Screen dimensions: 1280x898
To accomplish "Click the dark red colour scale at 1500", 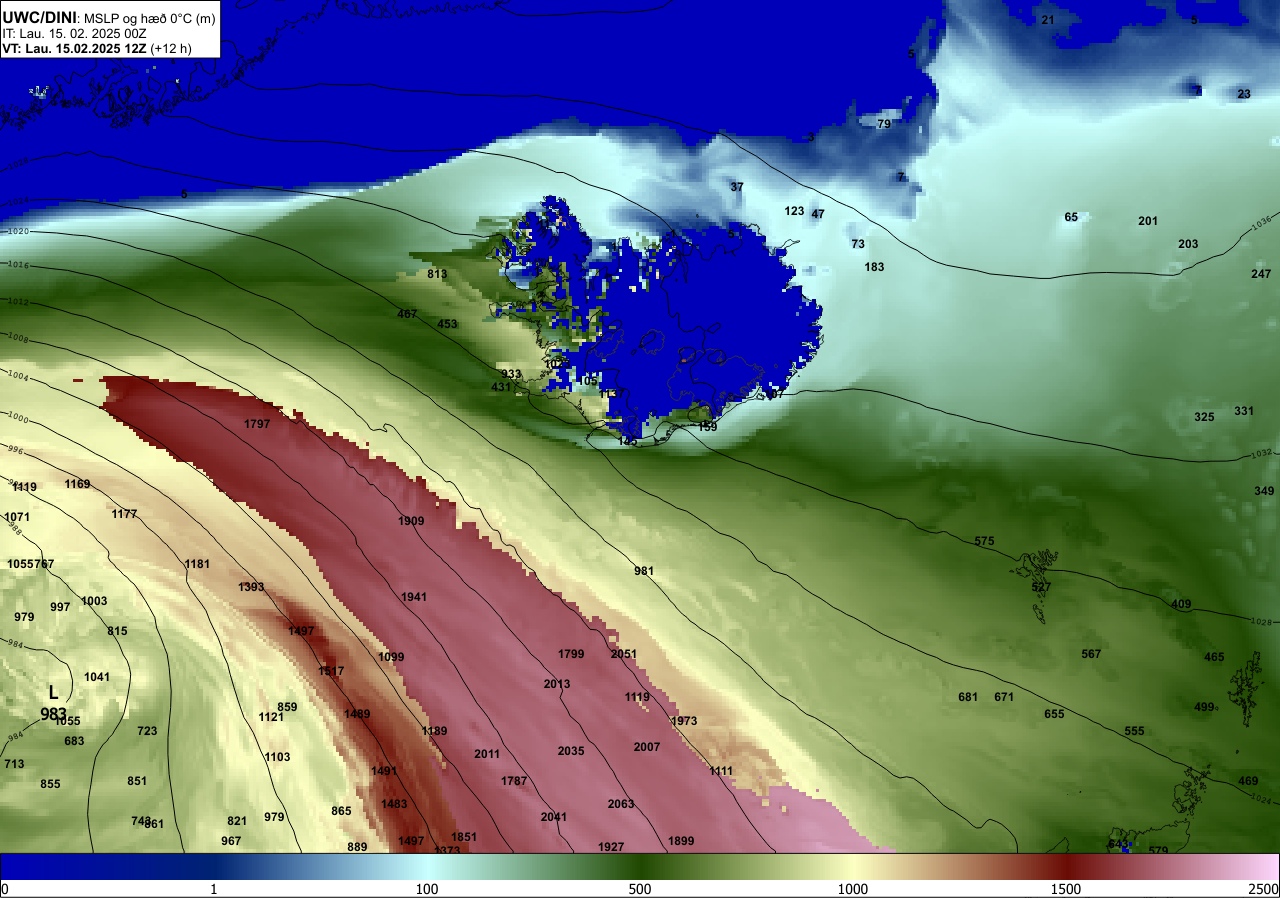I will [1066, 866].
